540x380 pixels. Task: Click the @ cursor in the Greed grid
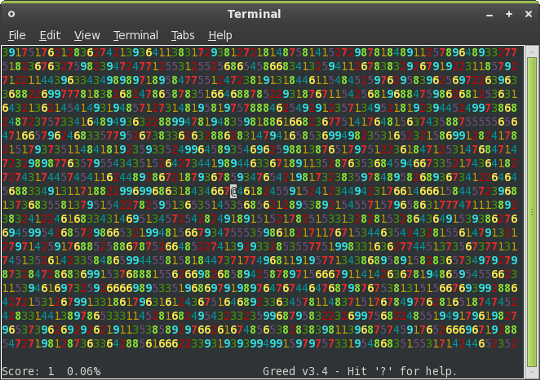click(x=233, y=191)
